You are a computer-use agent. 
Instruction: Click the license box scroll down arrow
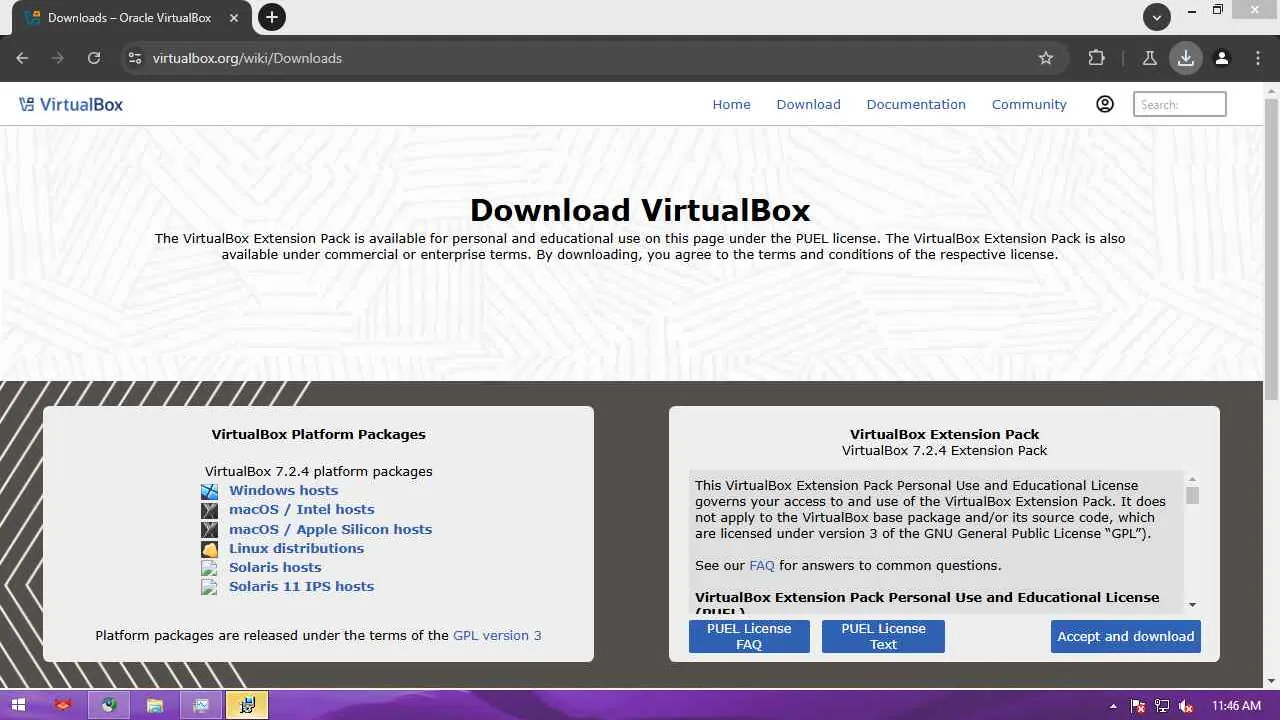coord(1192,604)
